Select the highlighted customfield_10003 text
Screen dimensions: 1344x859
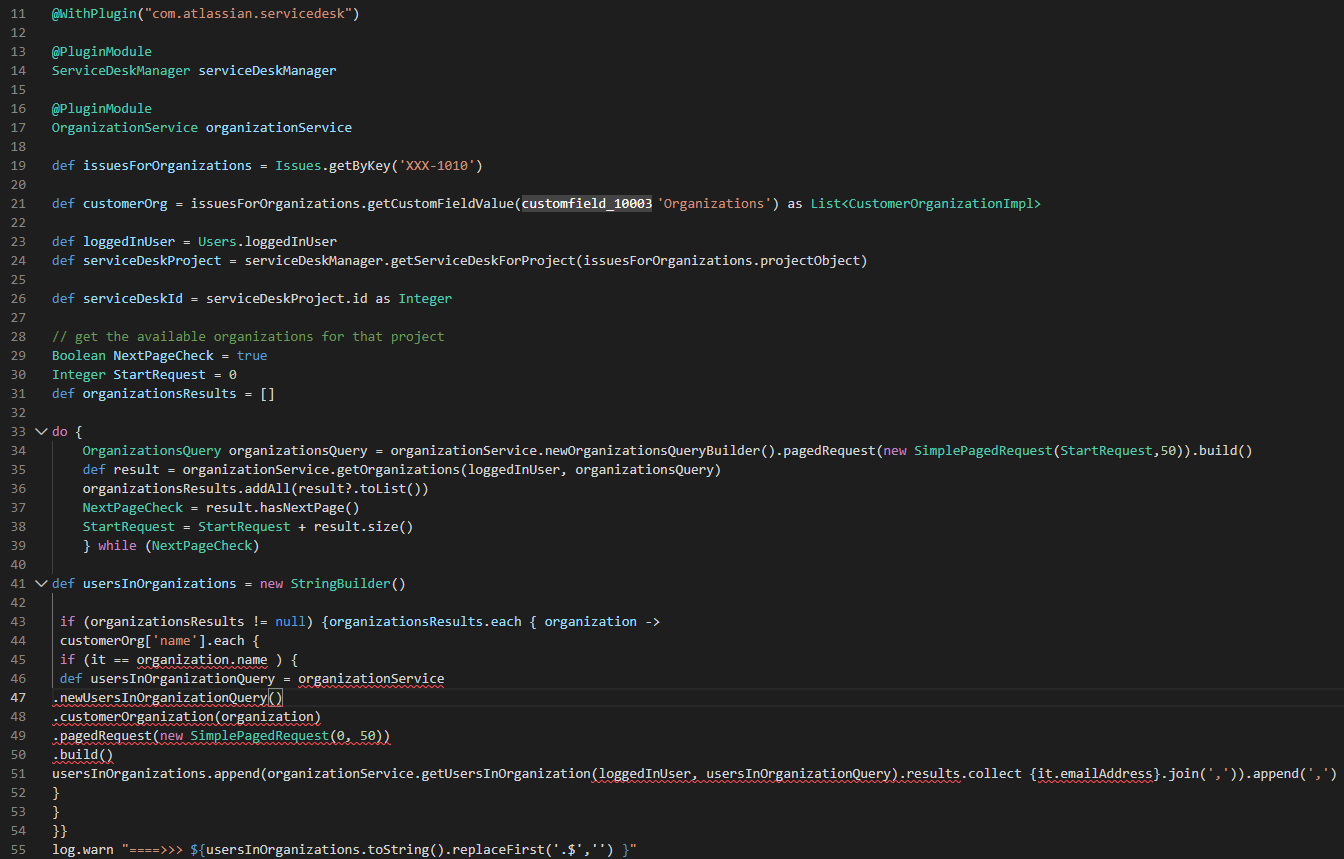[x=585, y=203]
